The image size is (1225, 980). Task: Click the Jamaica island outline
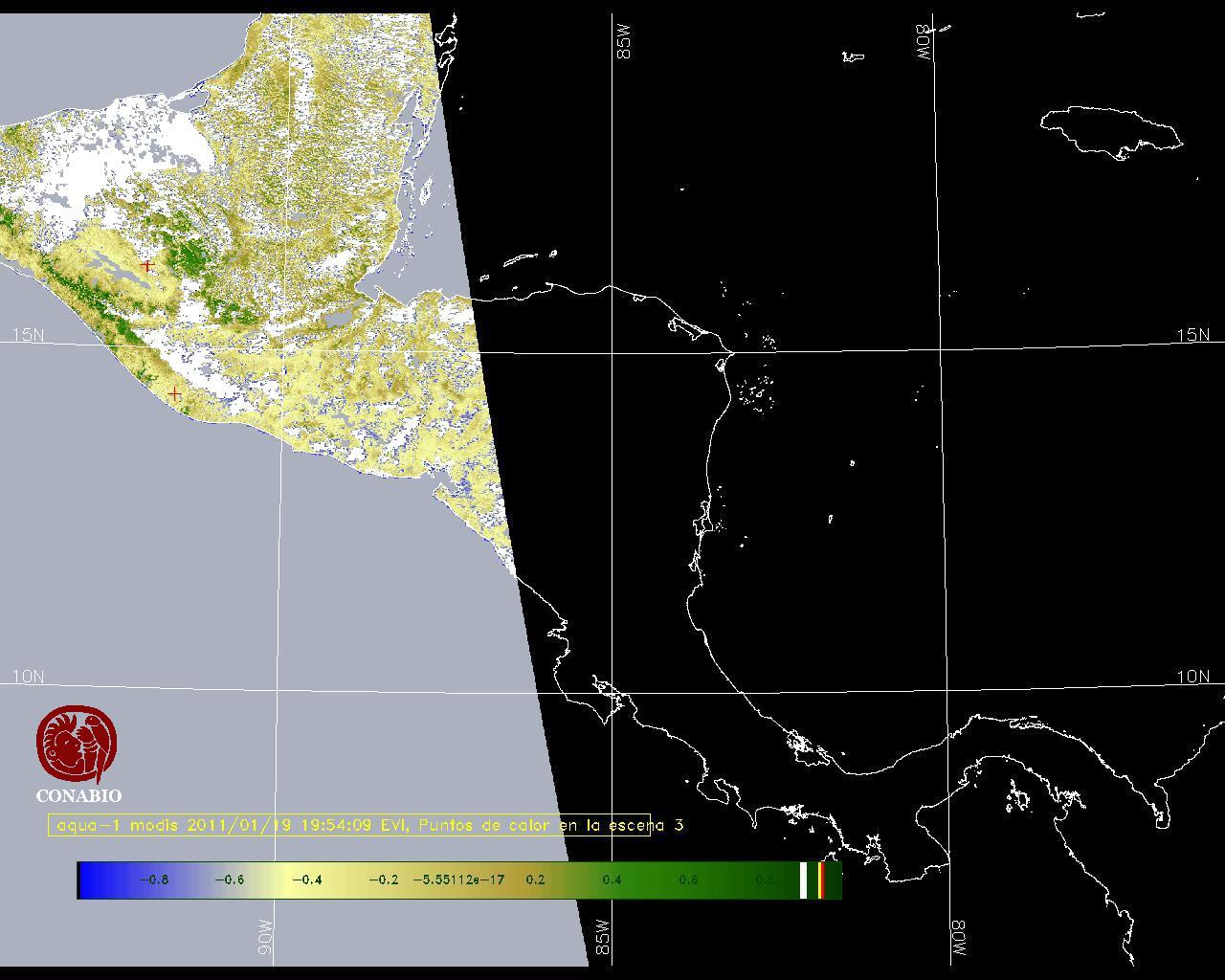click(x=1110, y=129)
